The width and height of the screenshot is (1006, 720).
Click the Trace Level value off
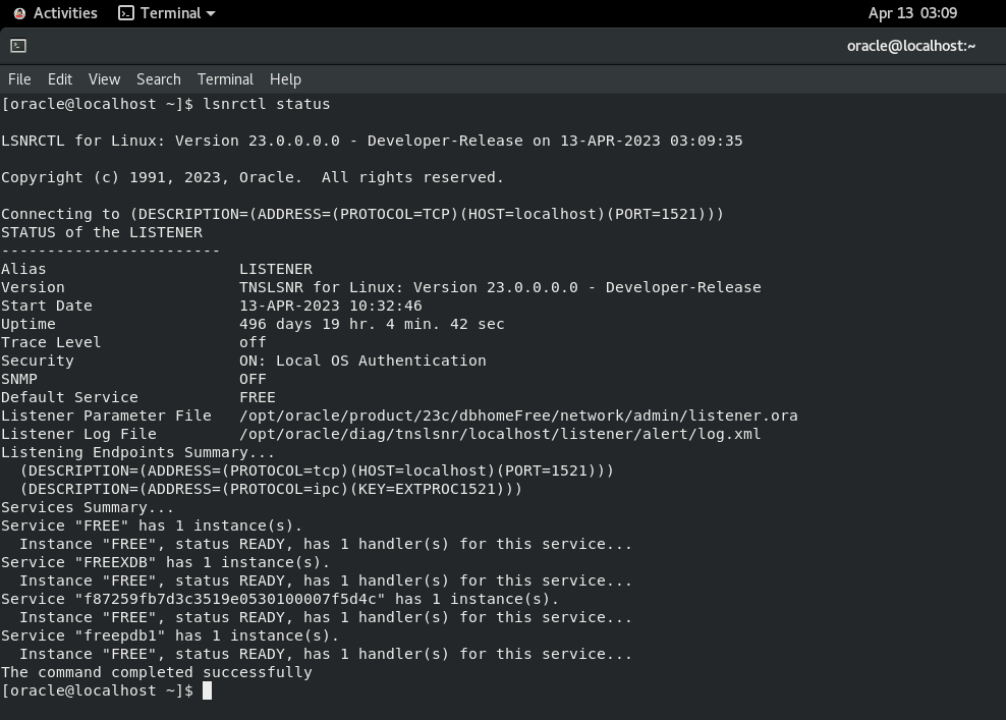point(252,342)
